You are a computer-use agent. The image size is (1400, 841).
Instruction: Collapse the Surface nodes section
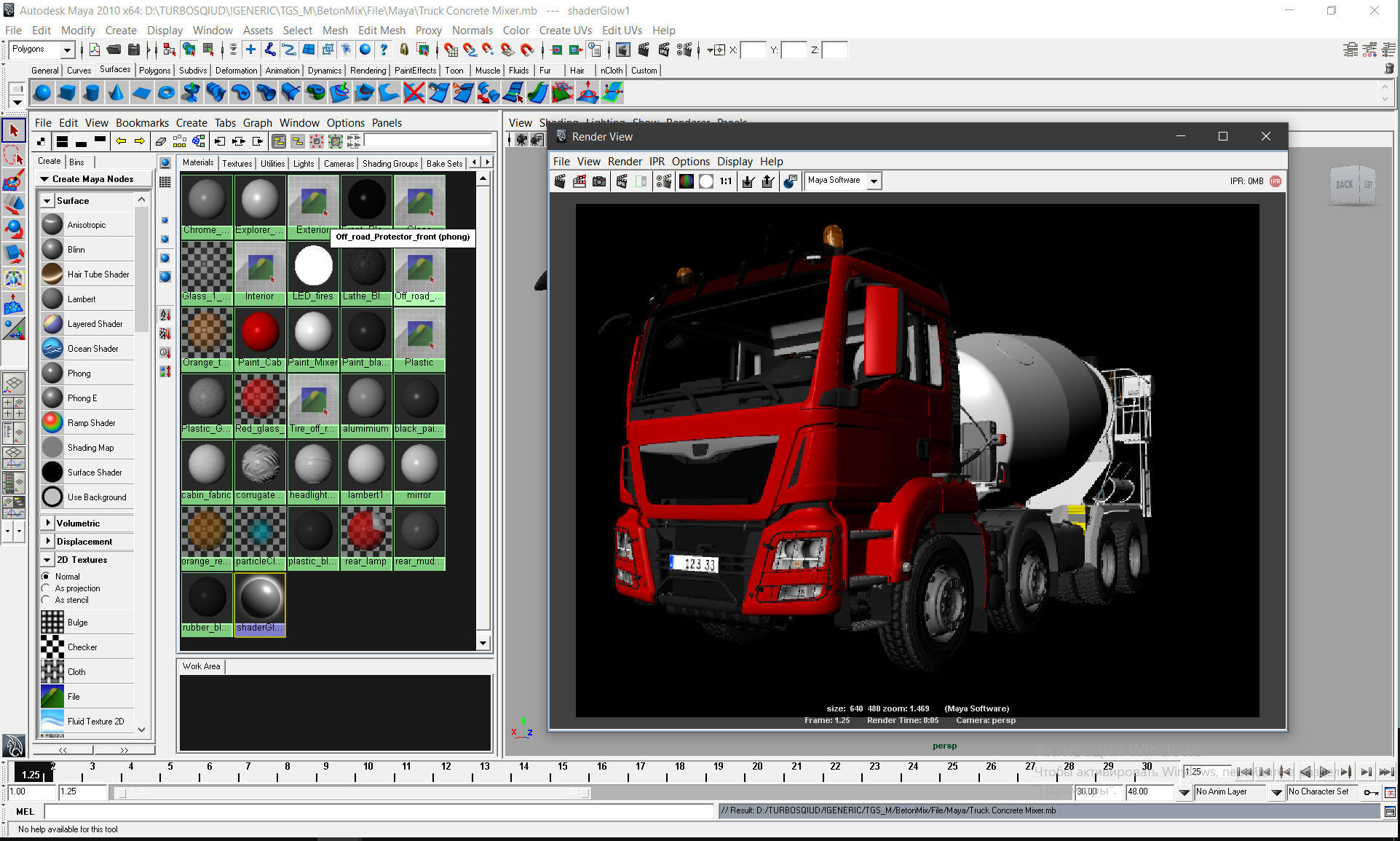click(47, 201)
